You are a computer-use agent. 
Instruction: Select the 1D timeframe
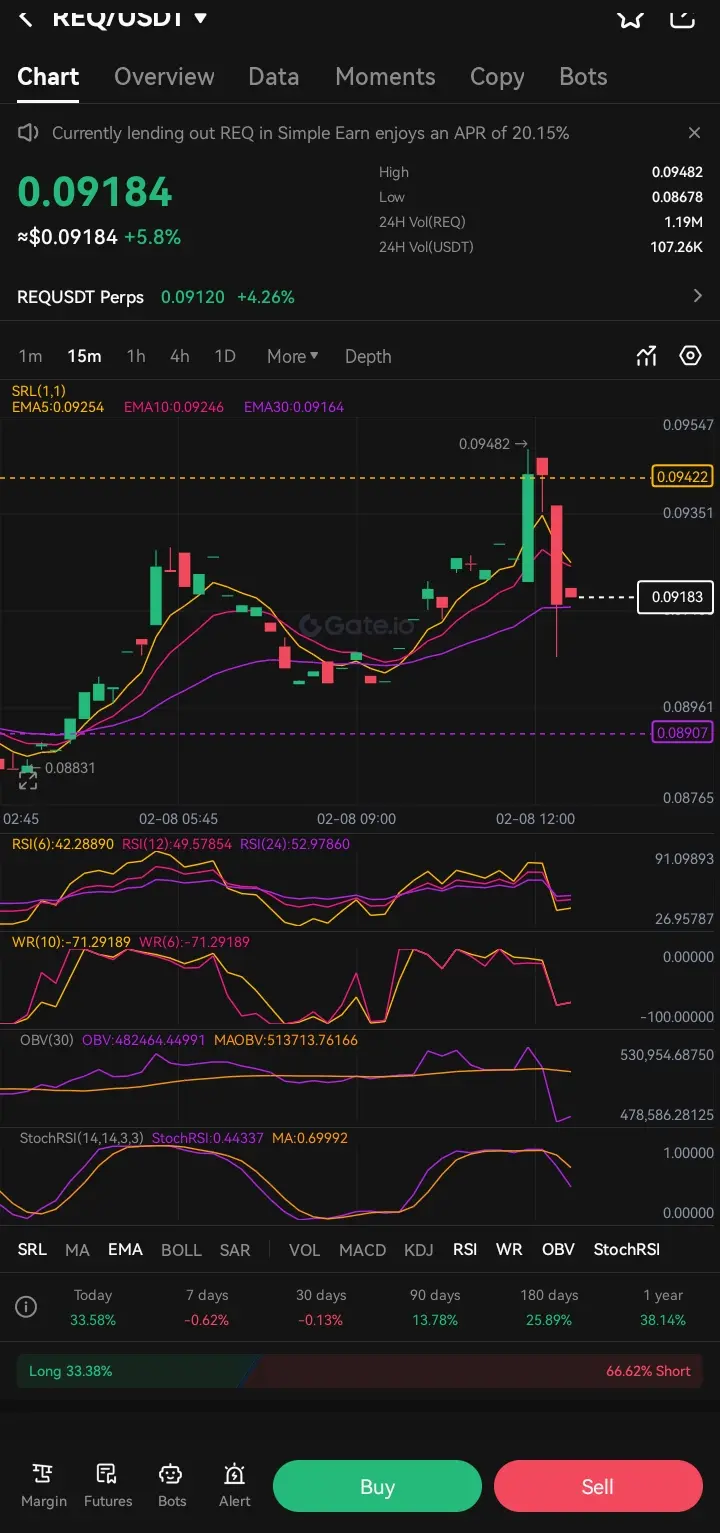[226, 356]
